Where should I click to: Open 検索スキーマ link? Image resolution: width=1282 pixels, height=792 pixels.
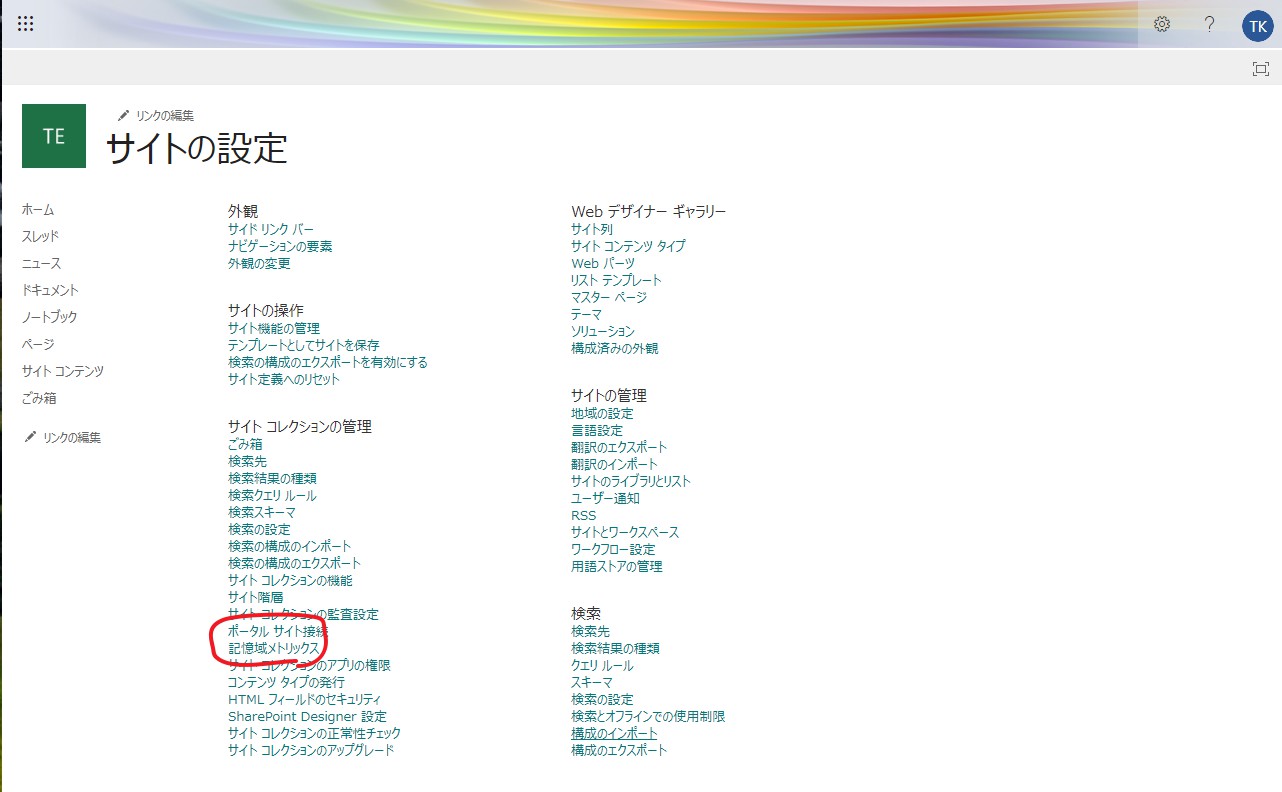click(262, 512)
